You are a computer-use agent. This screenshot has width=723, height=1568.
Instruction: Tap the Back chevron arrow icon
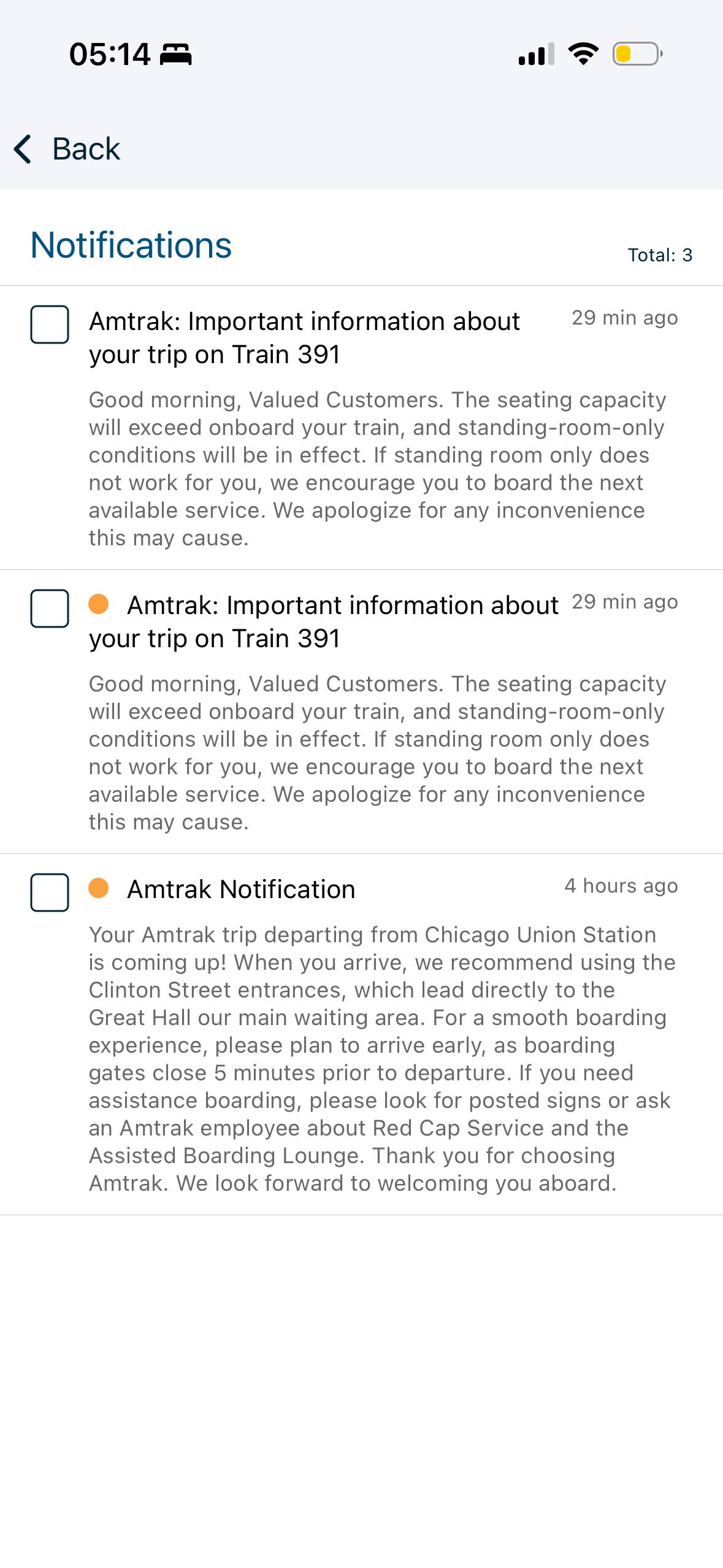23,149
